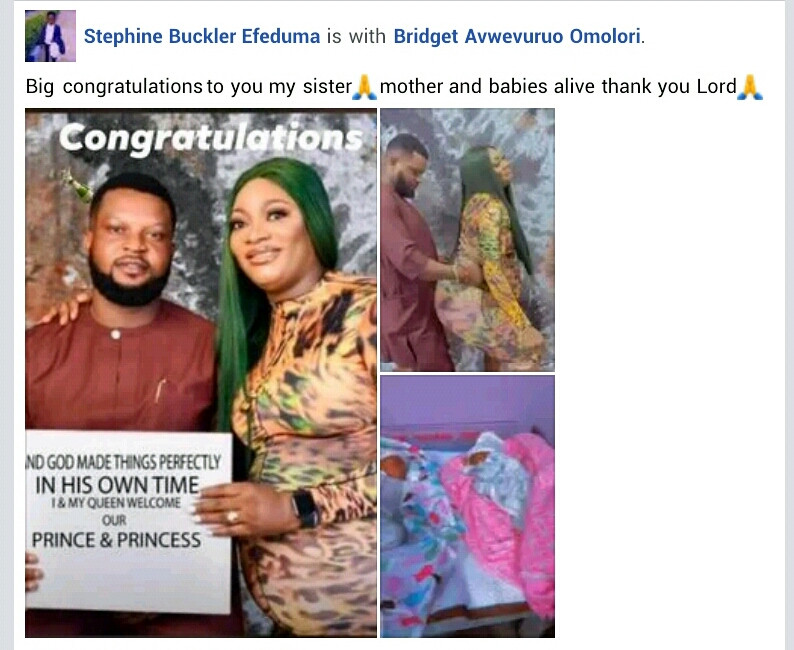Image resolution: width=794 pixels, height=650 pixels.
Task: Open Bridget Avwevuruo Omolori's profile link
Action: pyautogui.click(x=517, y=36)
